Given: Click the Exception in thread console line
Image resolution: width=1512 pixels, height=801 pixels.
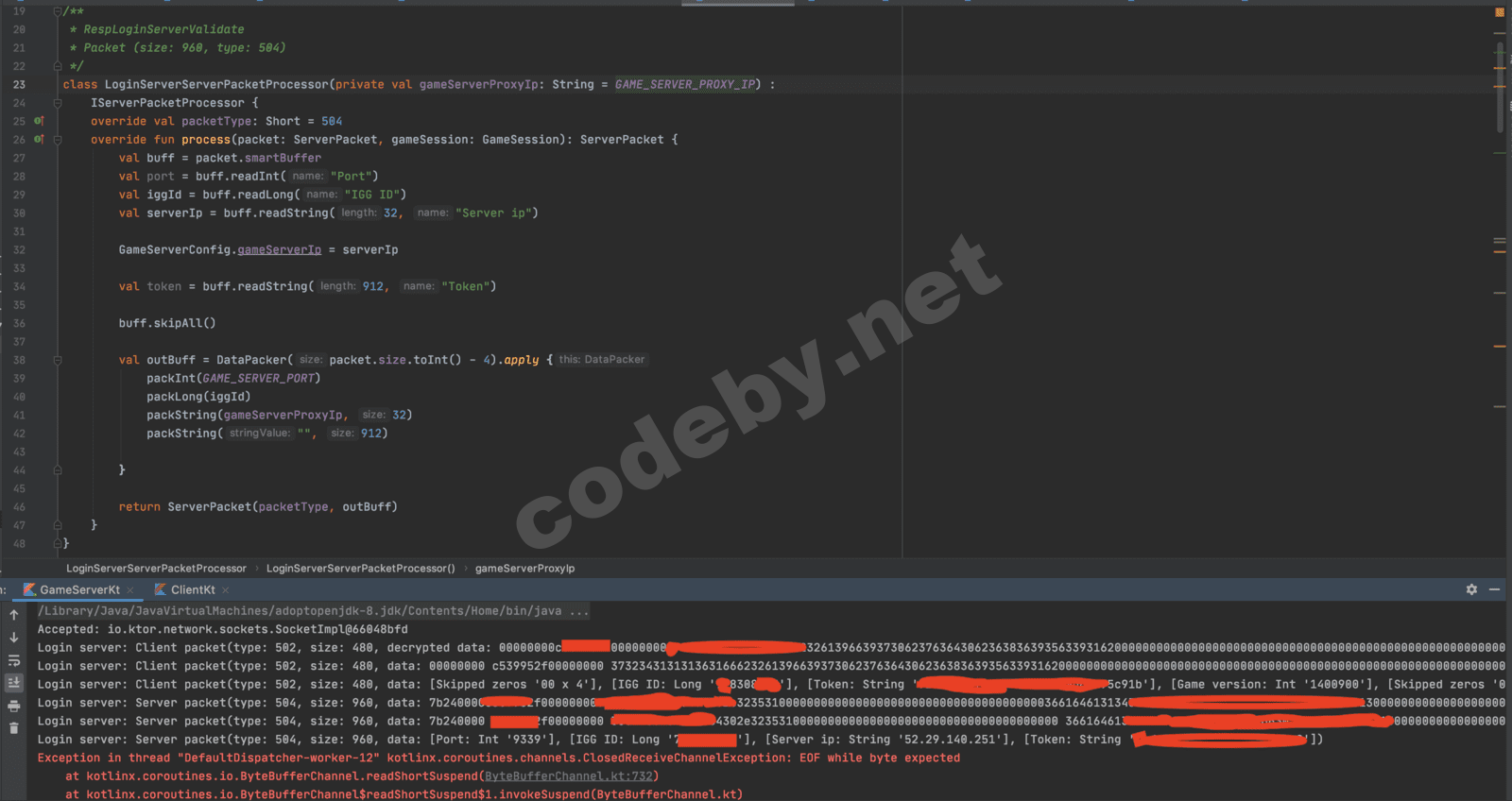Looking at the screenshot, I should click(x=499, y=758).
